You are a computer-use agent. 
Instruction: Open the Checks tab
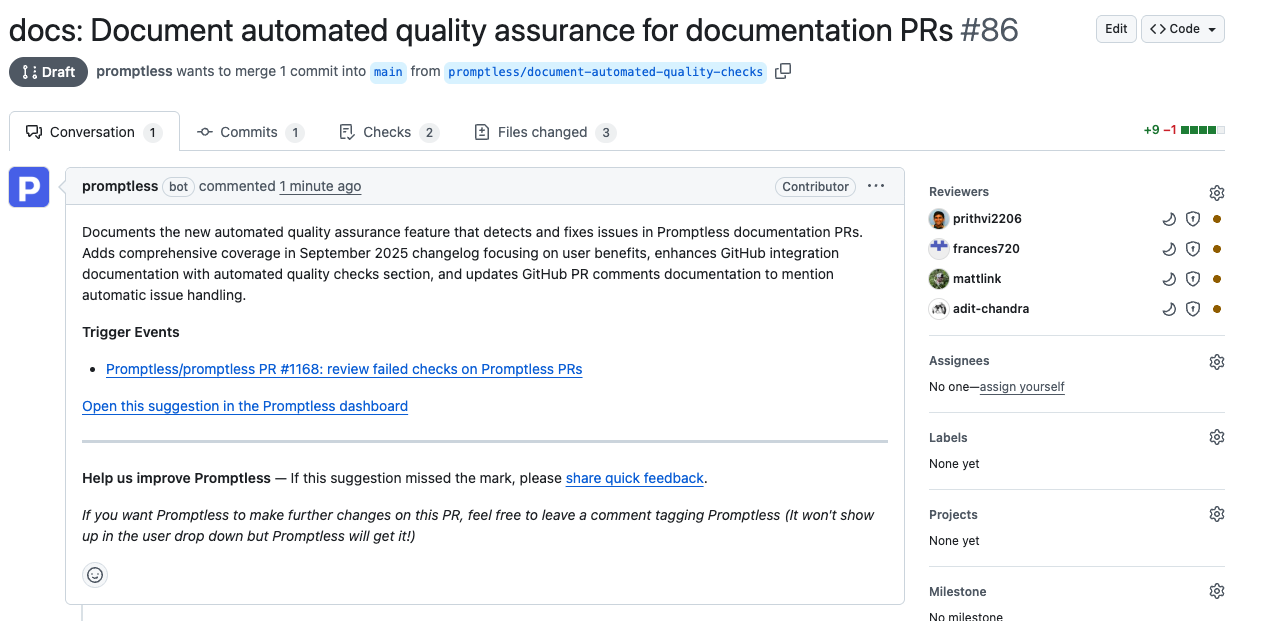click(x=385, y=131)
